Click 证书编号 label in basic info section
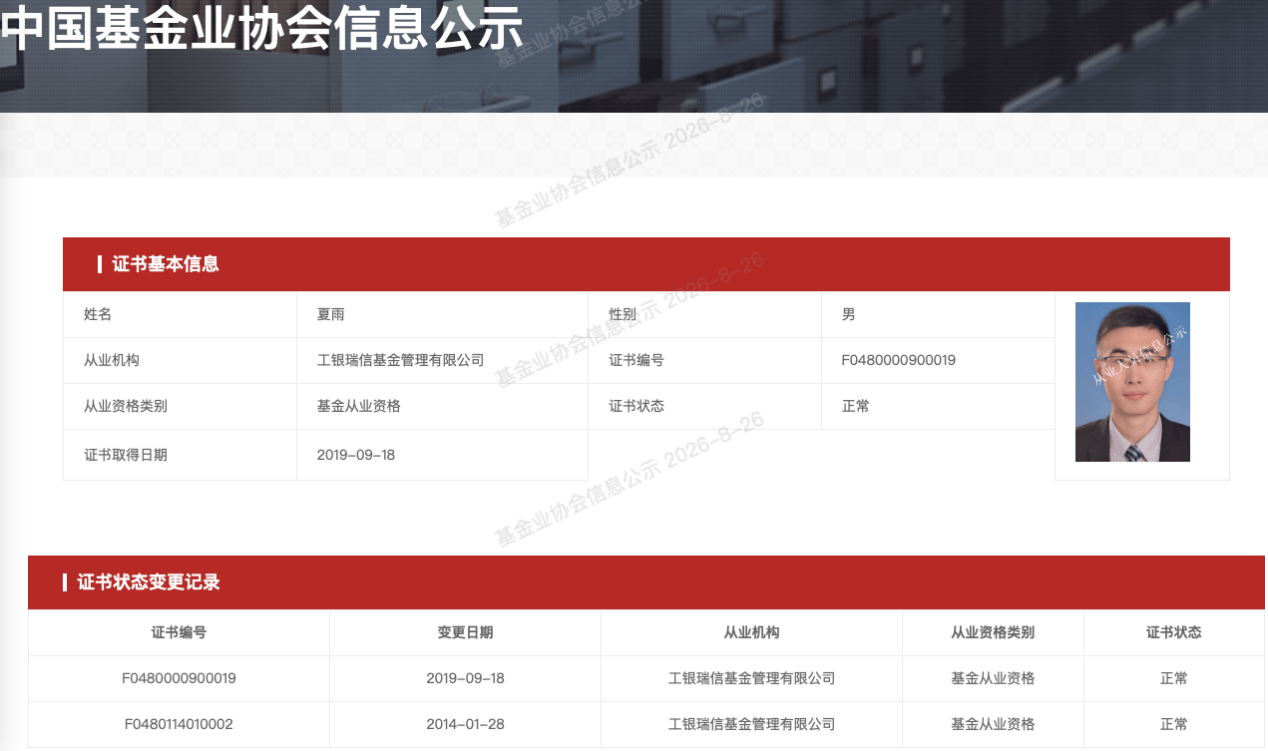 [x=637, y=360]
